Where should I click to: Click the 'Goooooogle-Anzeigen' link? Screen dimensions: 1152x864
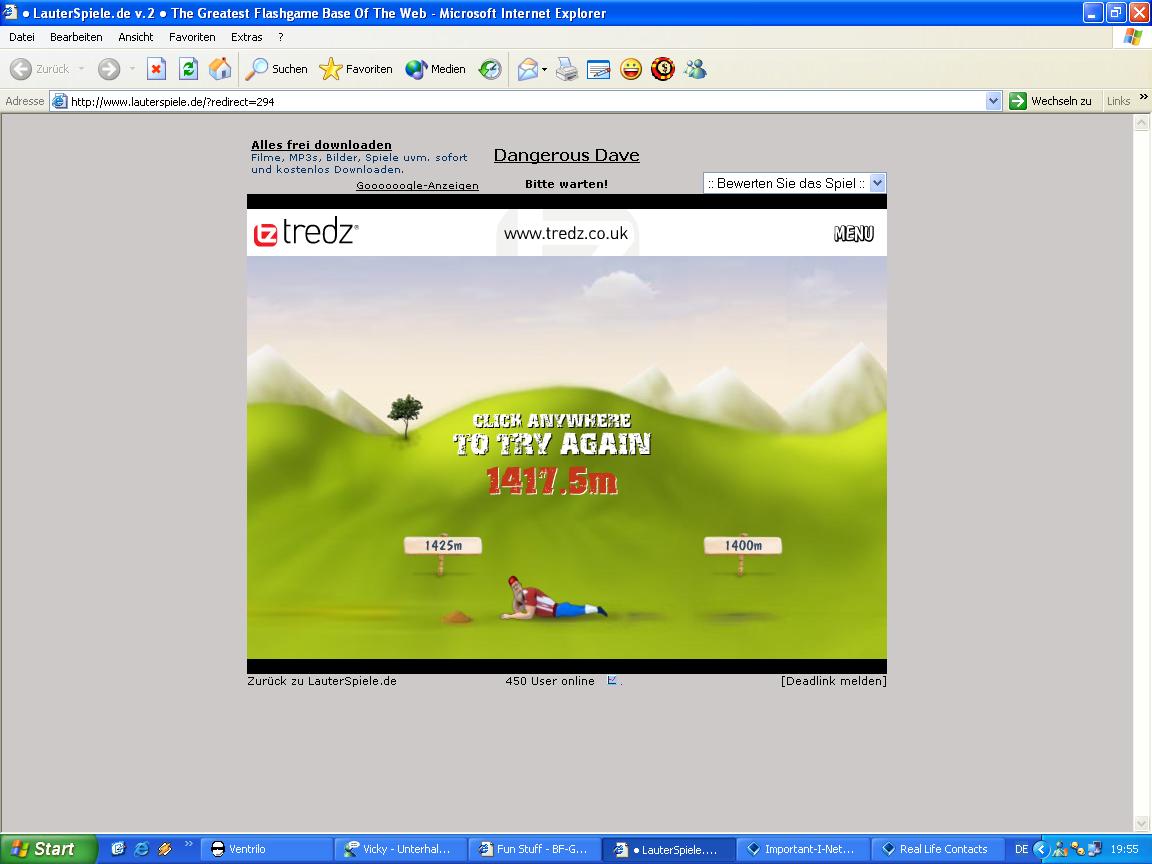click(417, 186)
